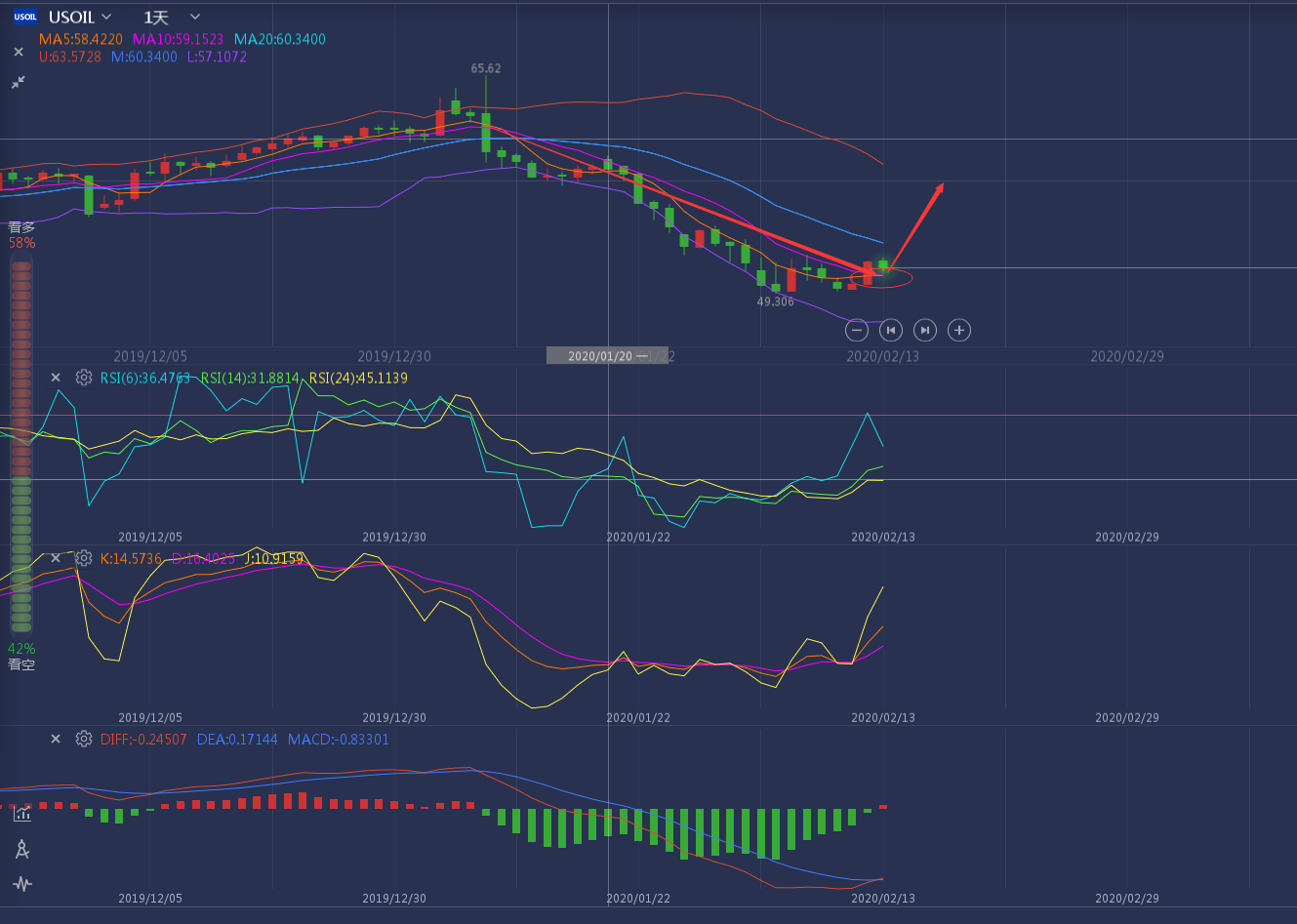Click the L:57.1072 lower band label
The image size is (1297, 924).
click(x=217, y=57)
